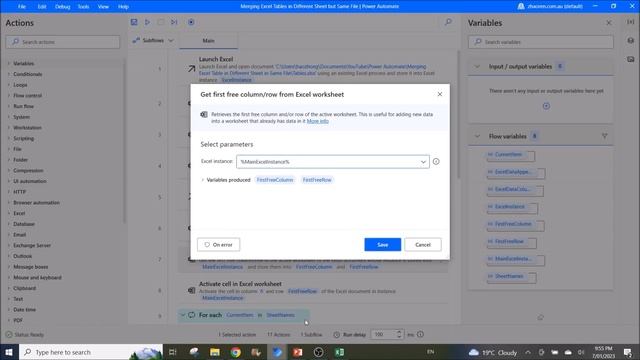Screen dimensions: 640x360
Task: Click the info icon beside Excel instance
Action: [436, 162]
